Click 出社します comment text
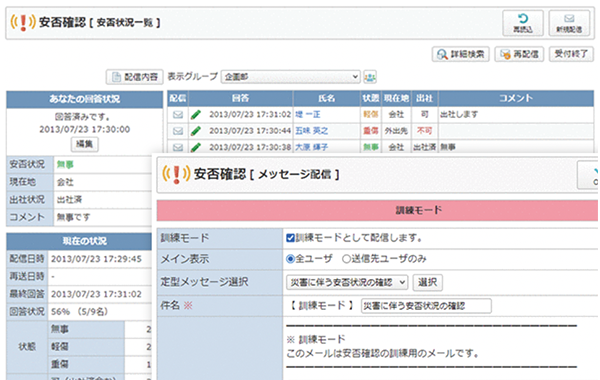 click(459, 114)
